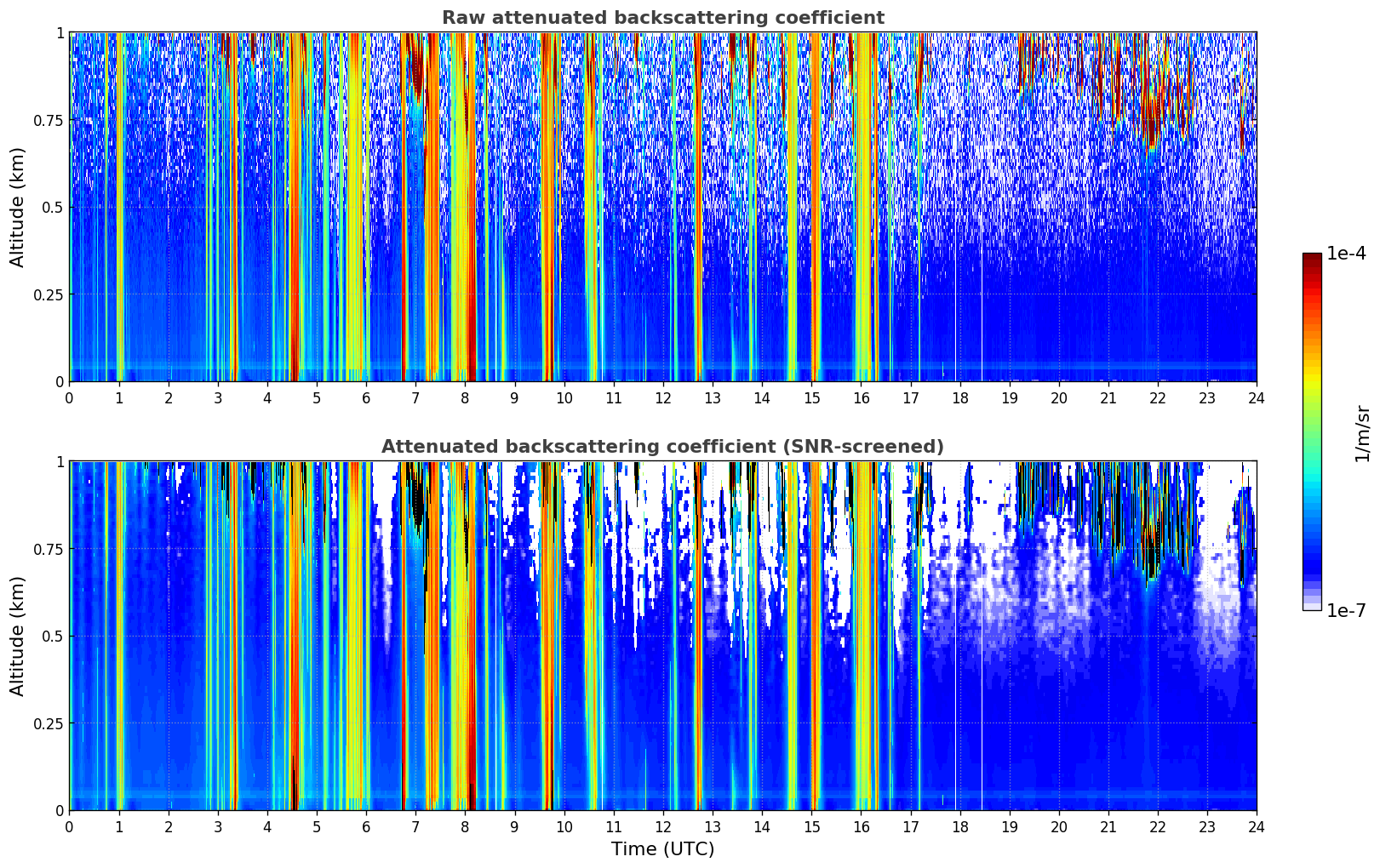Select hour 24 tick on bottom plot's axis

coord(1256,827)
